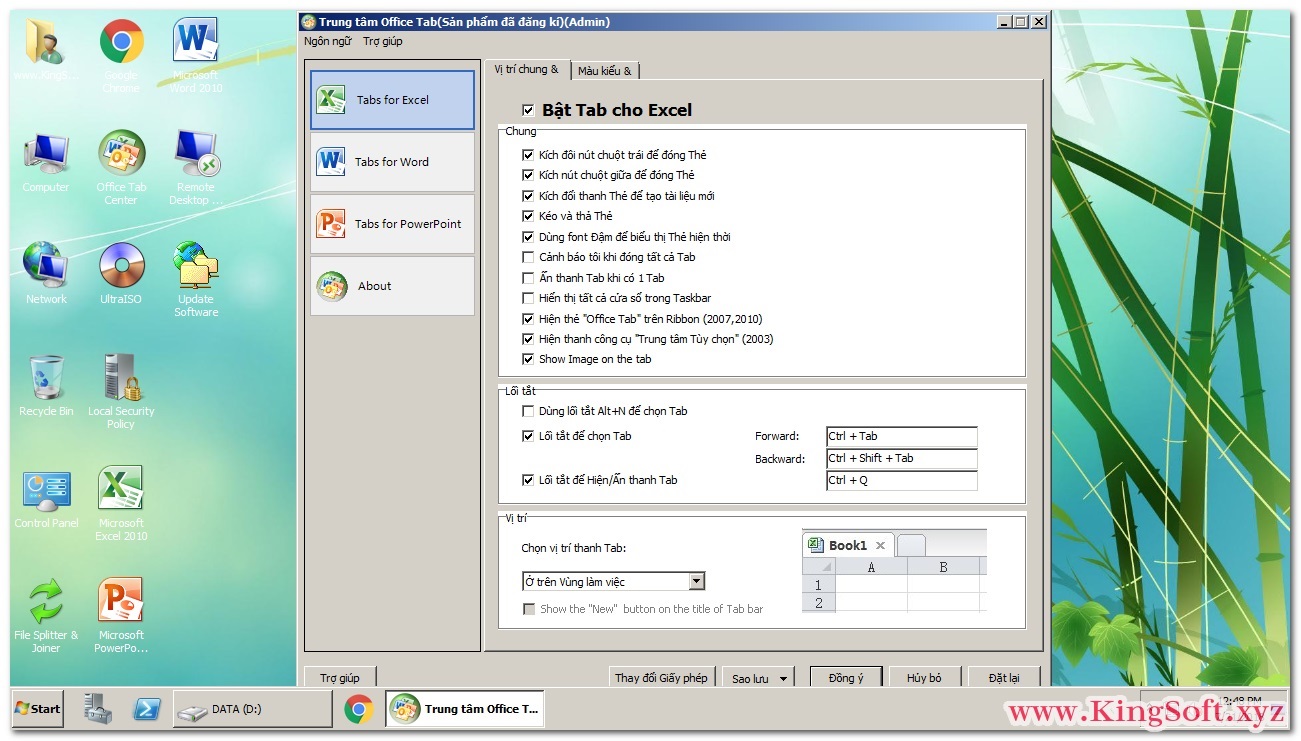Open the About section
This screenshot has width=1301, height=741.
[x=392, y=286]
